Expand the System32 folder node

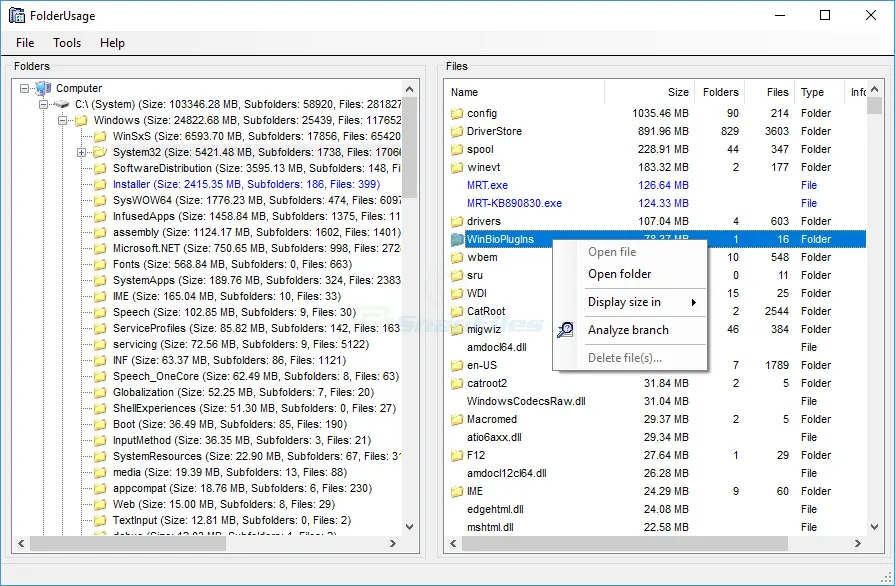coord(81,152)
